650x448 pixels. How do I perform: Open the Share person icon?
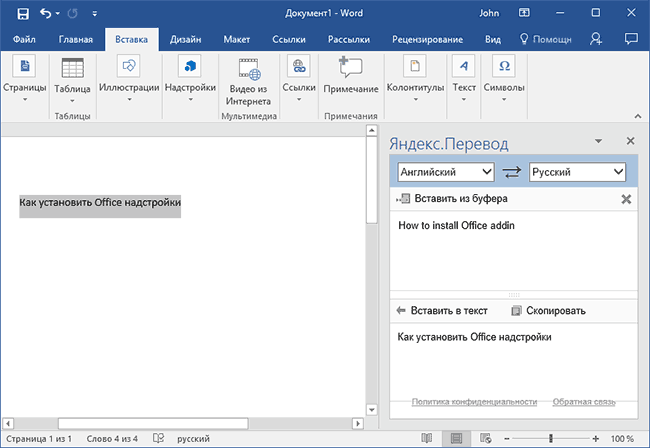click(x=596, y=39)
